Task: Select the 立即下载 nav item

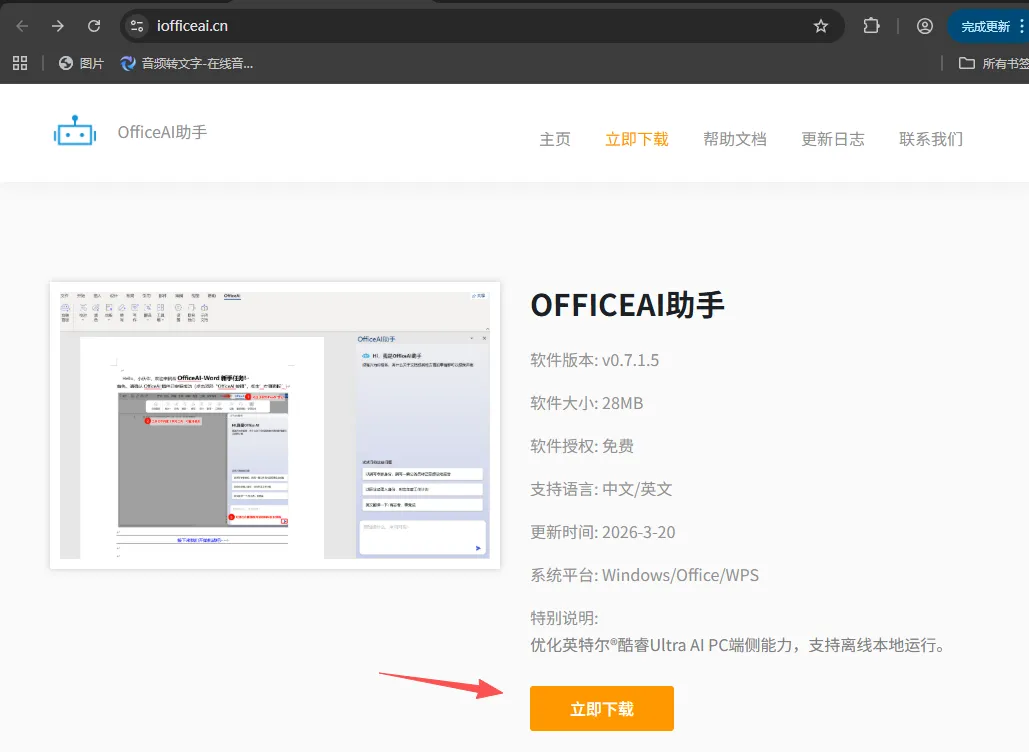Action: pyautogui.click(x=637, y=139)
